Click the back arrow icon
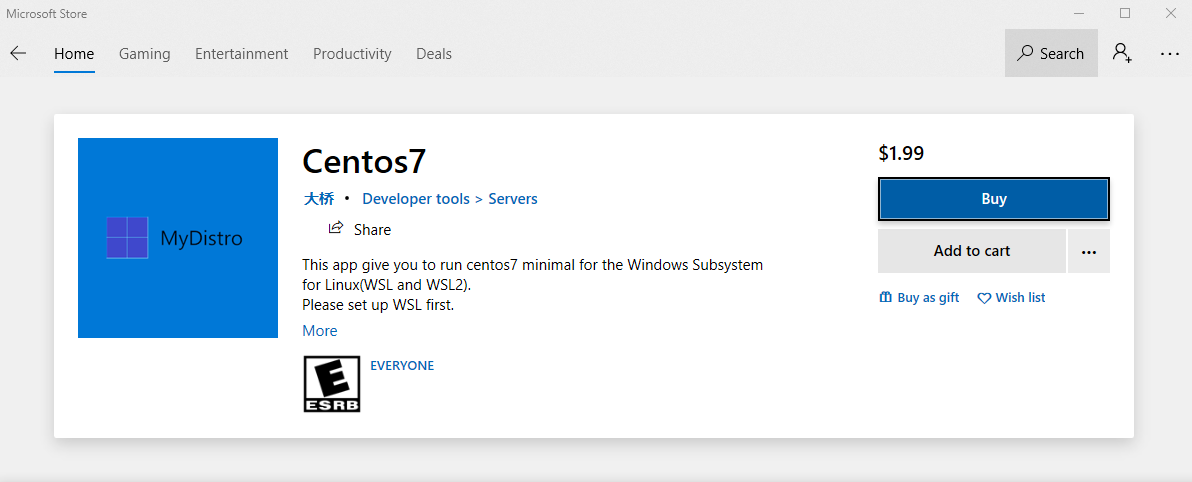1192x482 pixels. (18, 54)
